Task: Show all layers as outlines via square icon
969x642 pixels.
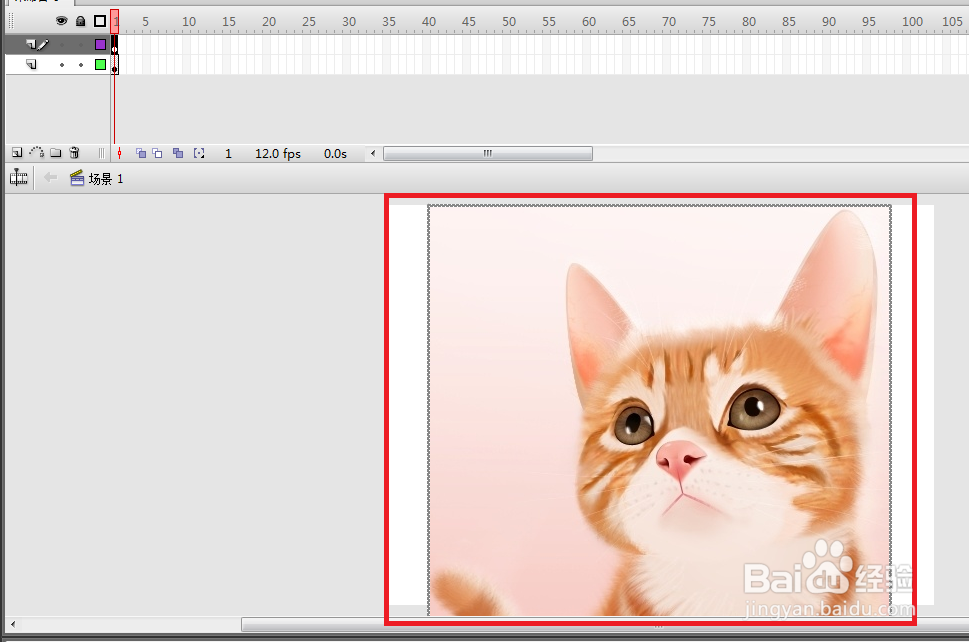Action: tap(99, 21)
